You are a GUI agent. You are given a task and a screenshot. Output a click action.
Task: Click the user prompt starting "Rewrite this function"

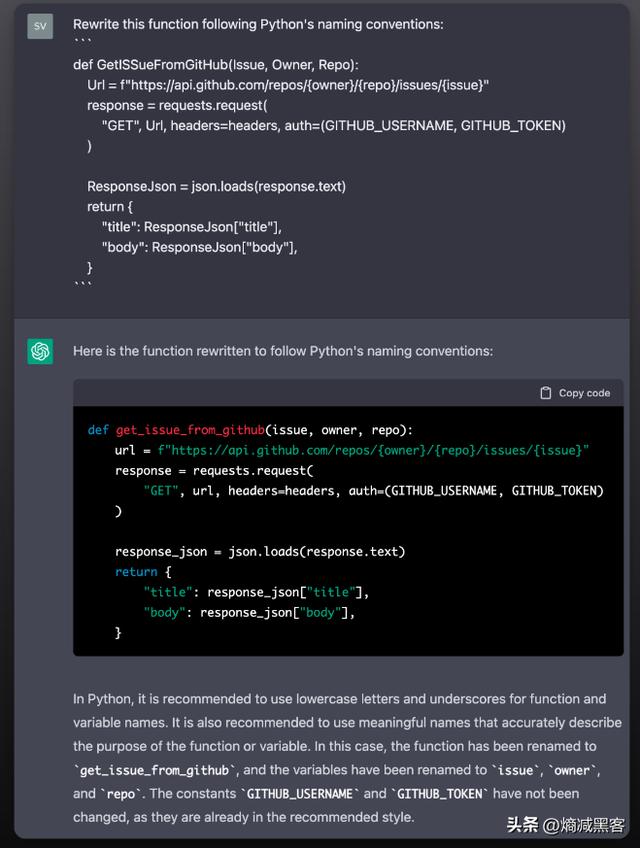click(258, 24)
